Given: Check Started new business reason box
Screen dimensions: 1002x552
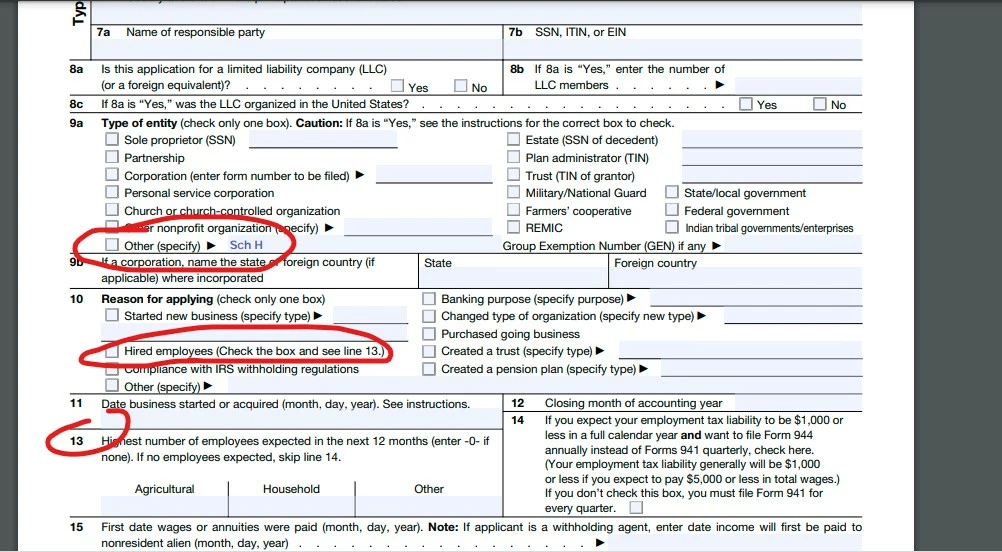Looking at the screenshot, I should click(112, 315).
